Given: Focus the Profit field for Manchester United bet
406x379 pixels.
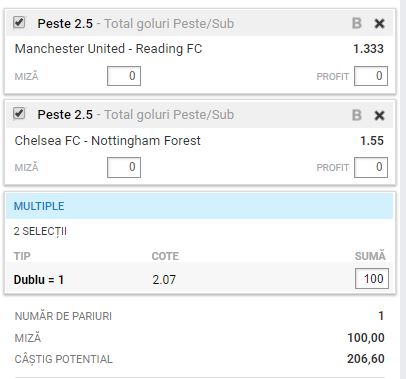Looking at the screenshot, I should pyautogui.click(x=371, y=76).
